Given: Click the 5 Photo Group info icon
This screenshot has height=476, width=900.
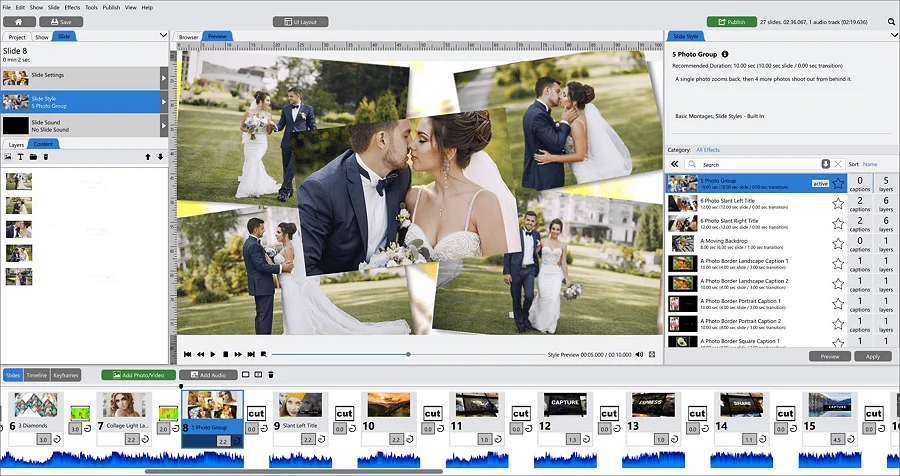Looking at the screenshot, I should point(725,54).
